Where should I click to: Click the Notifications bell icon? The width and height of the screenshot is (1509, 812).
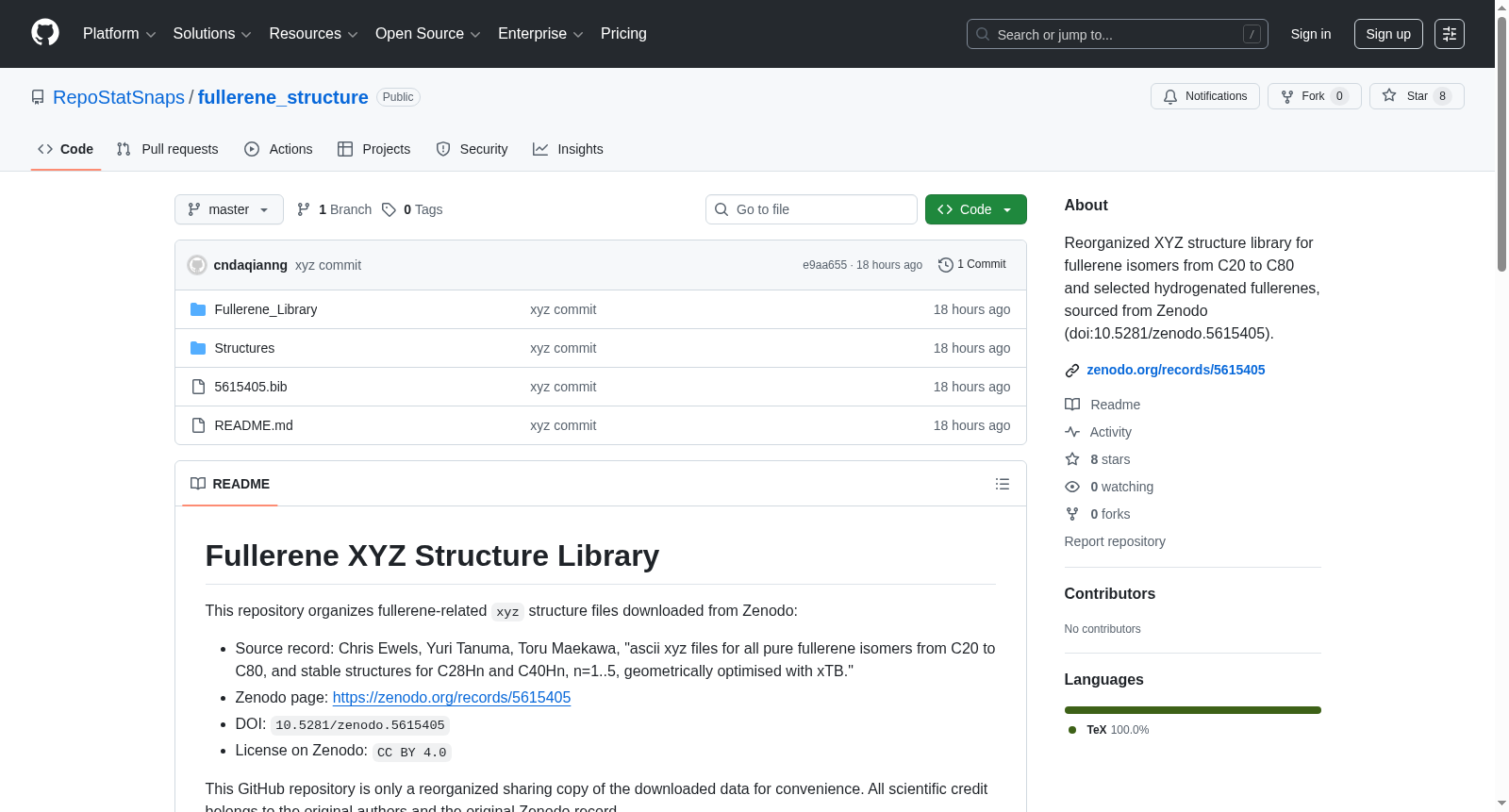[x=1170, y=96]
